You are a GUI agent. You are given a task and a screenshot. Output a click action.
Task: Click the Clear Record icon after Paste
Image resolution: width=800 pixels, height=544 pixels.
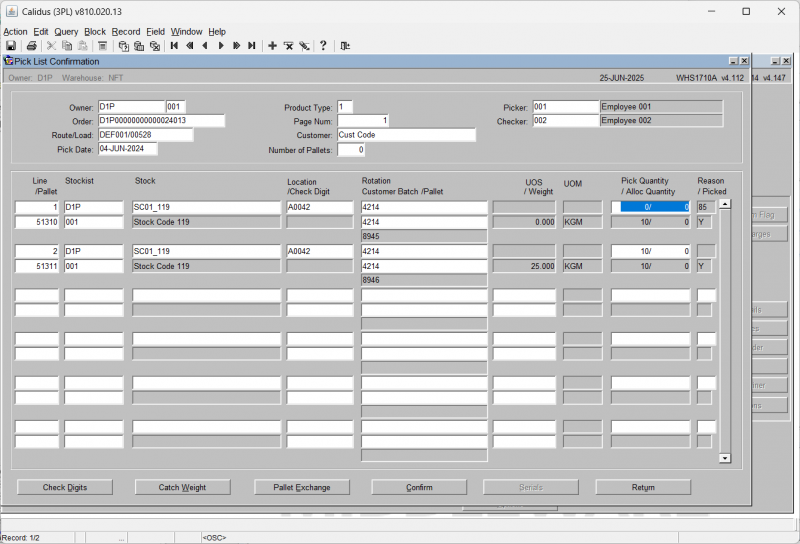pyautogui.click(x=103, y=46)
